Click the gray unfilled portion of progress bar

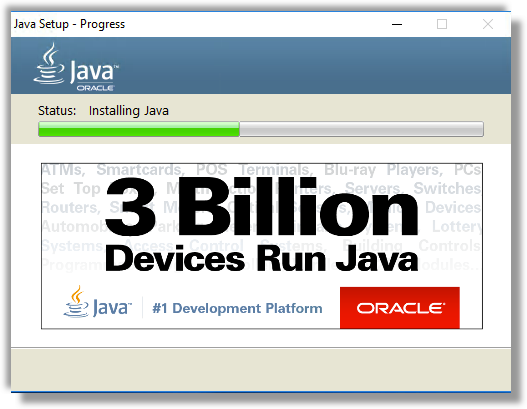pyautogui.click(x=361, y=129)
